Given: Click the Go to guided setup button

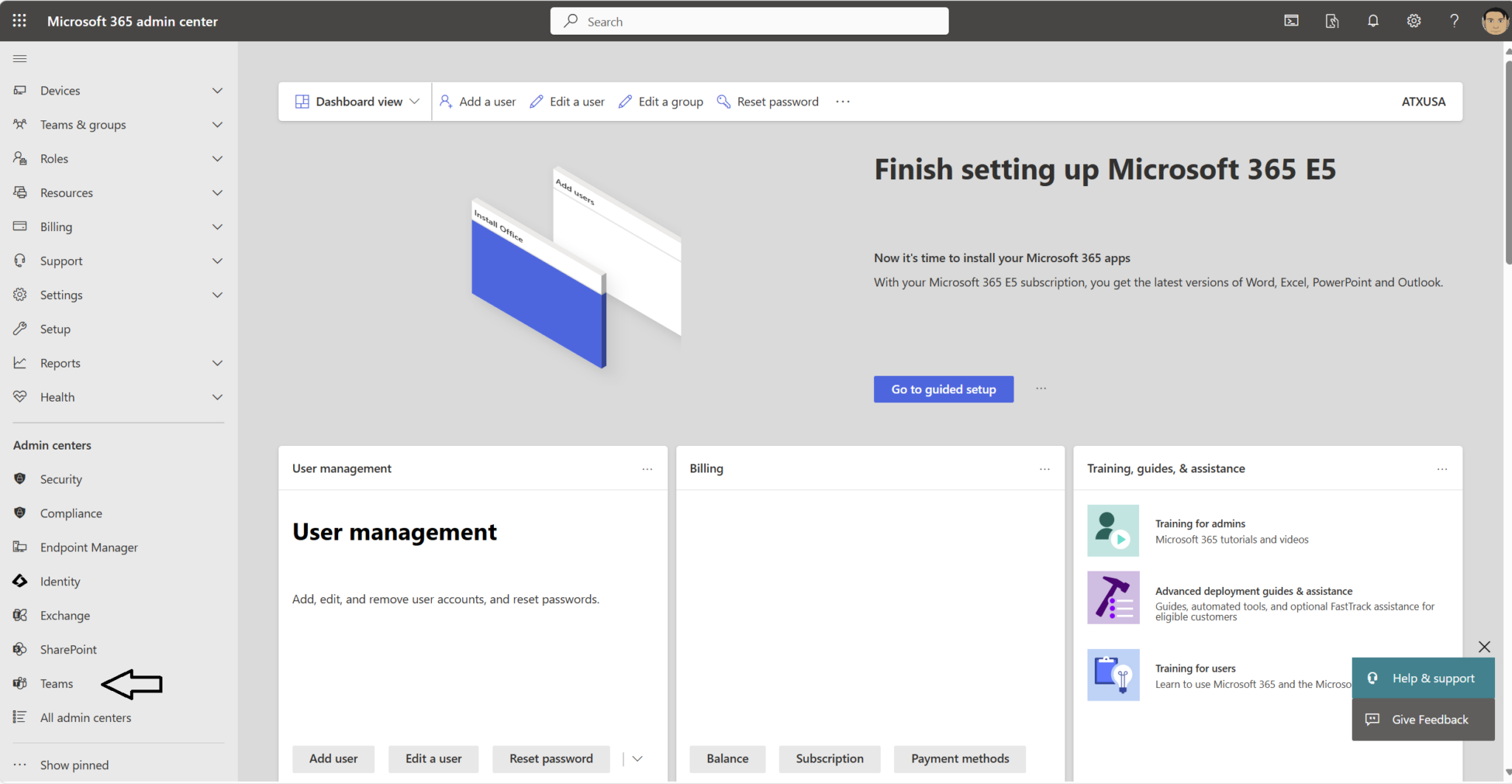Looking at the screenshot, I should pos(943,389).
